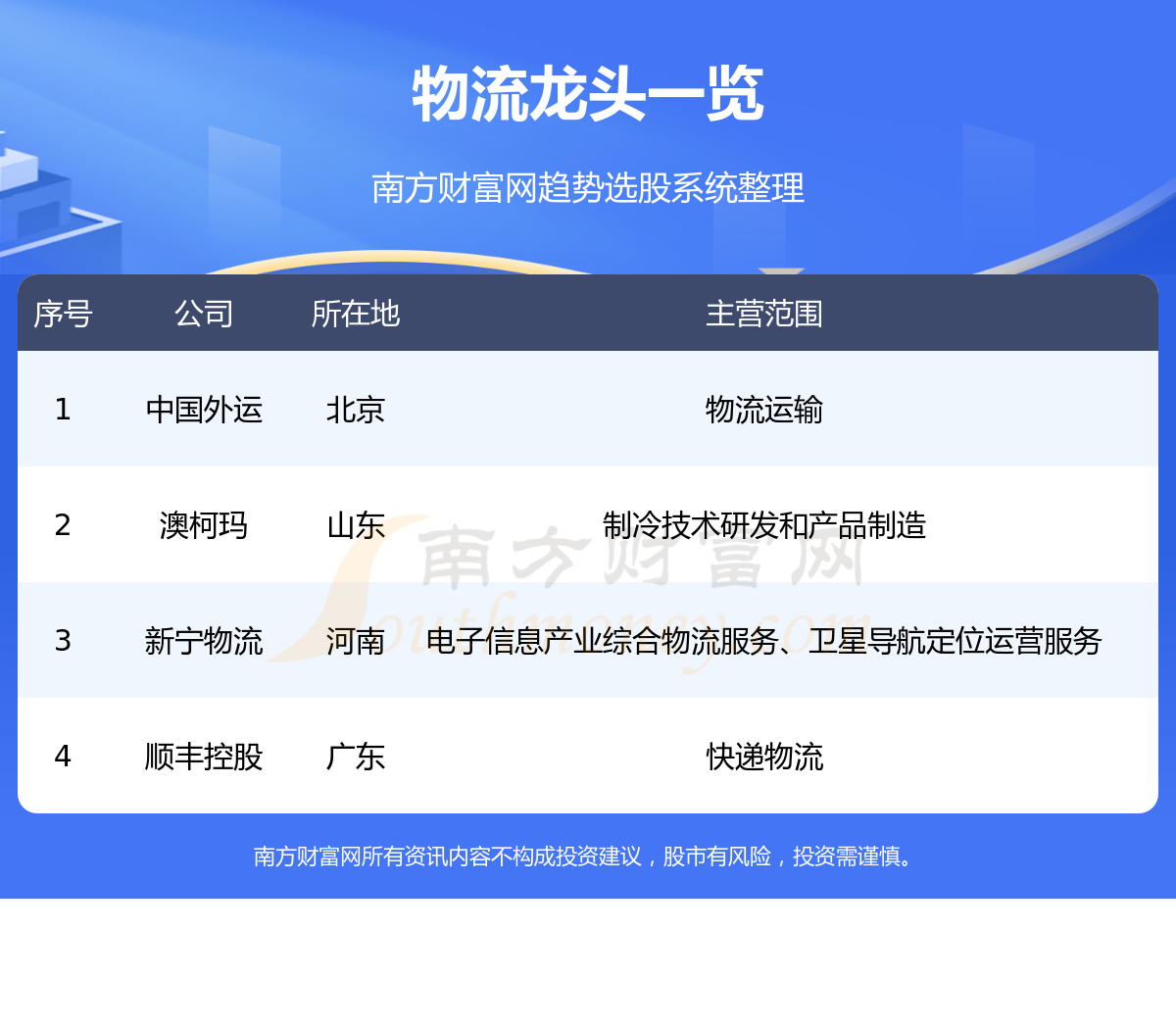Click the scope text 电子信息产业综合物流服务
Image resolution: width=1176 pixels, height=1029 pixels.
pos(603,641)
